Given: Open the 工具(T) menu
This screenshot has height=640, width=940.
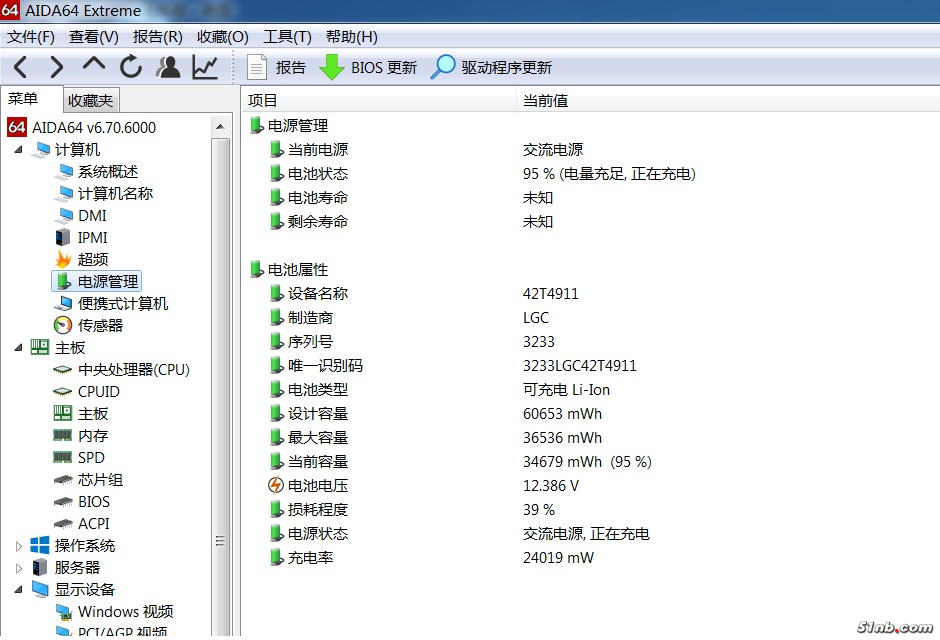Looking at the screenshot, I should coord(287,37).
